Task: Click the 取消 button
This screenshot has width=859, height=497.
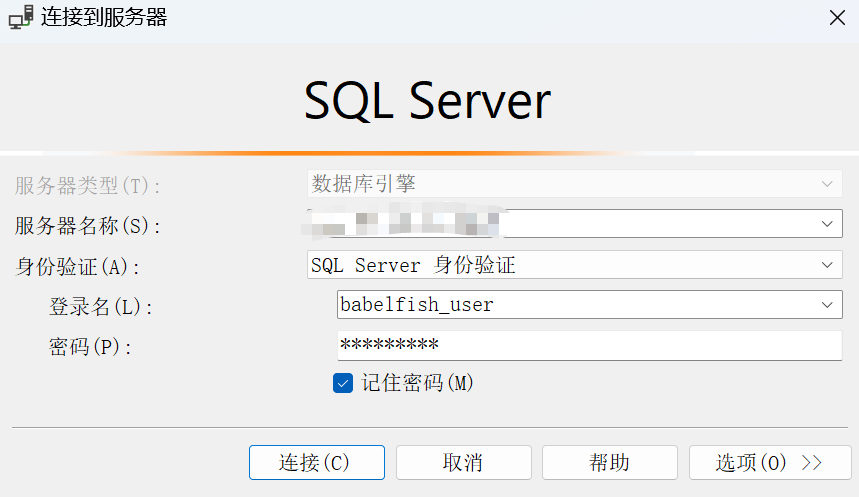Action: [462, 463]
